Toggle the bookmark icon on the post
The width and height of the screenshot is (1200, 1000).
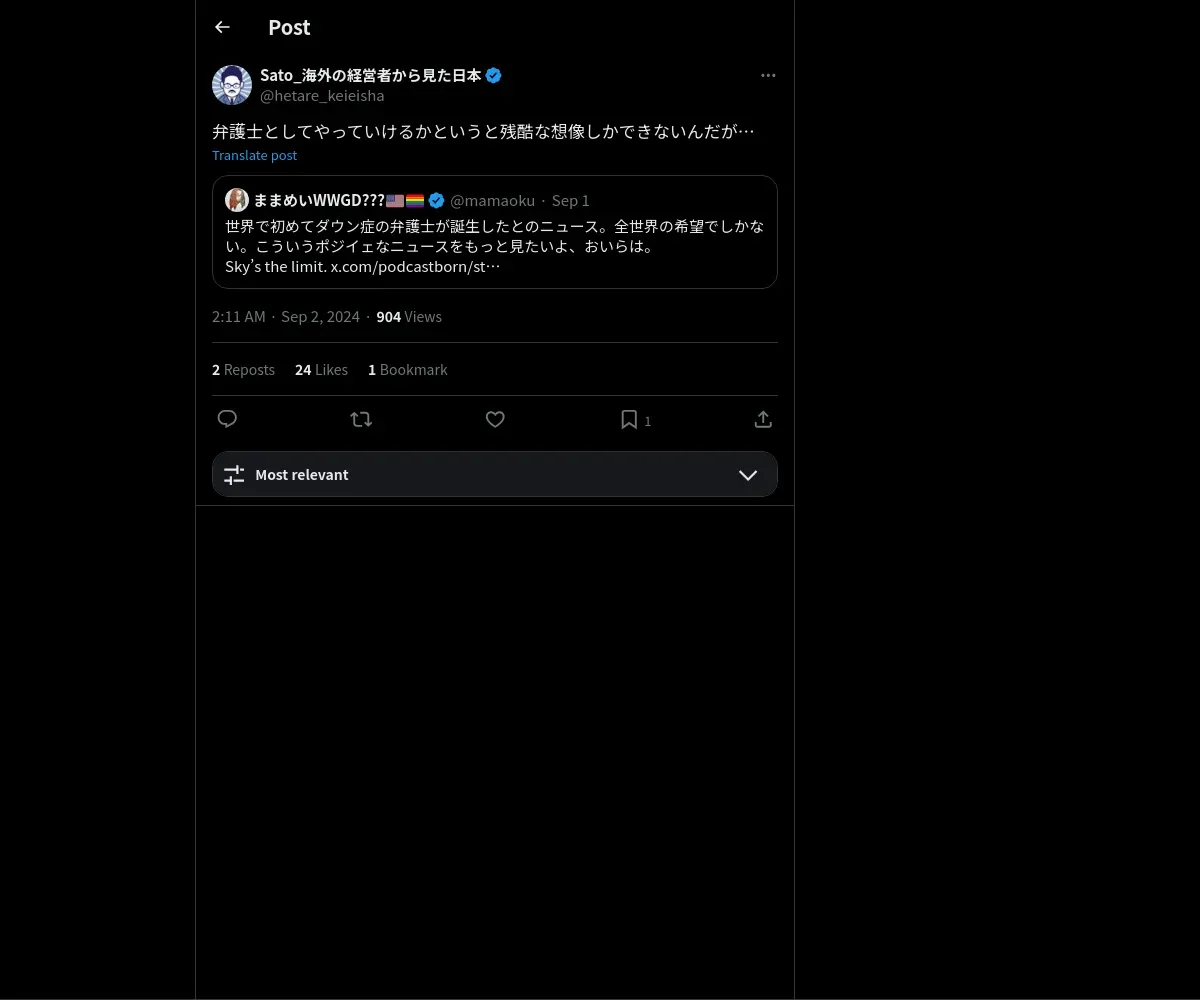point(629,419)
